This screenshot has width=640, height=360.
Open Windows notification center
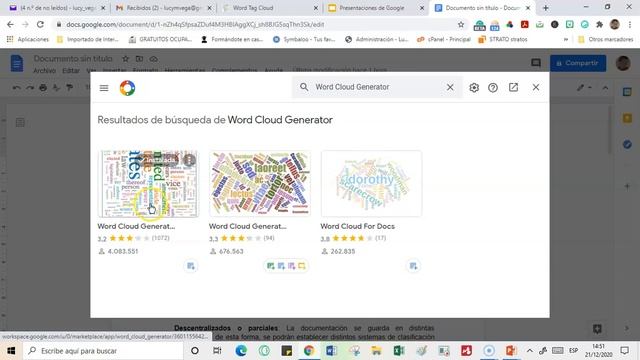tap(624, 351)
